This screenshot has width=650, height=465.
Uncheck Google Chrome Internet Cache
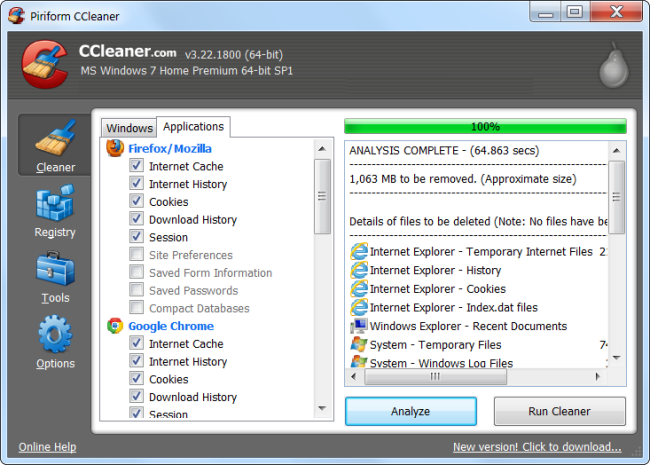136,343
